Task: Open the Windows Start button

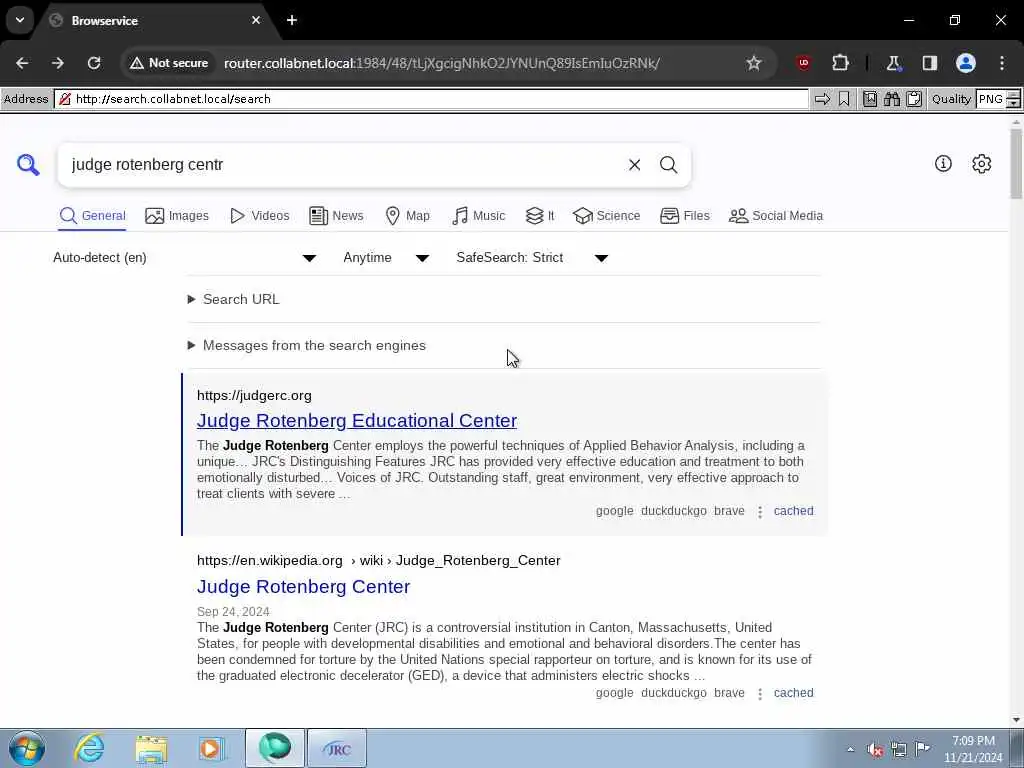Action: 27,748
